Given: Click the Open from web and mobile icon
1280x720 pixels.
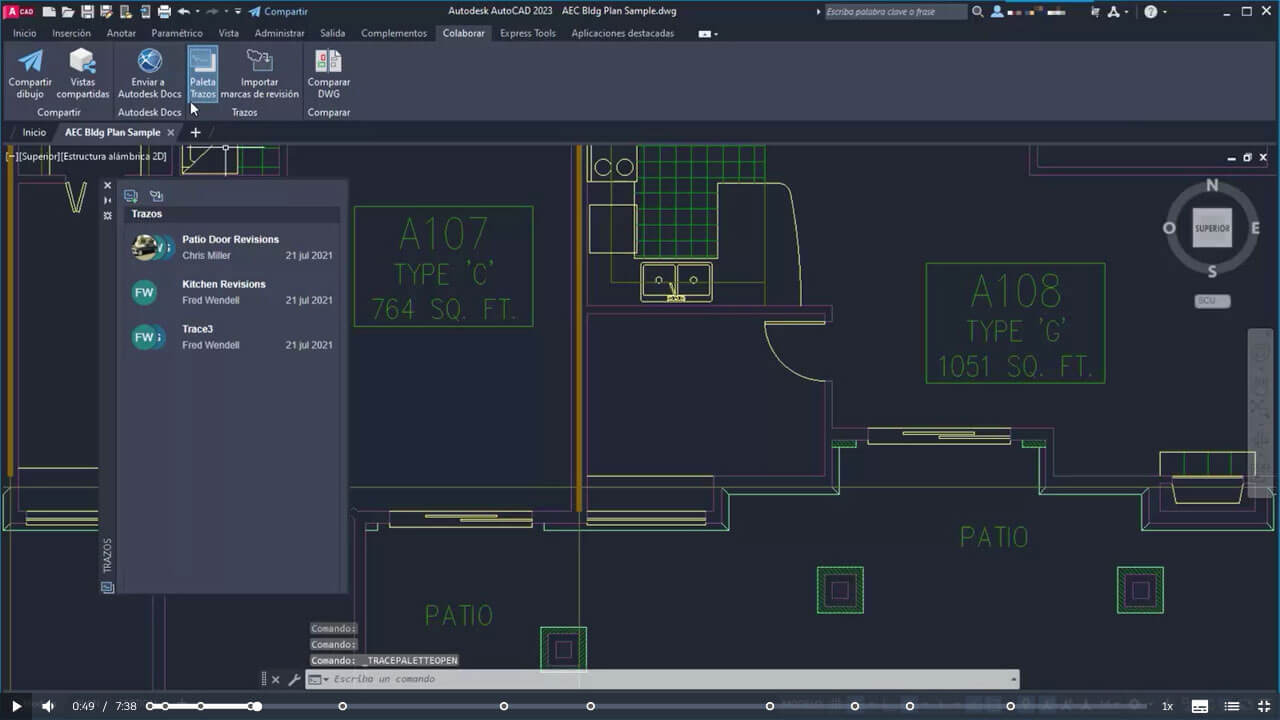Looking at the screenshot, I should [x=126, y=12].
